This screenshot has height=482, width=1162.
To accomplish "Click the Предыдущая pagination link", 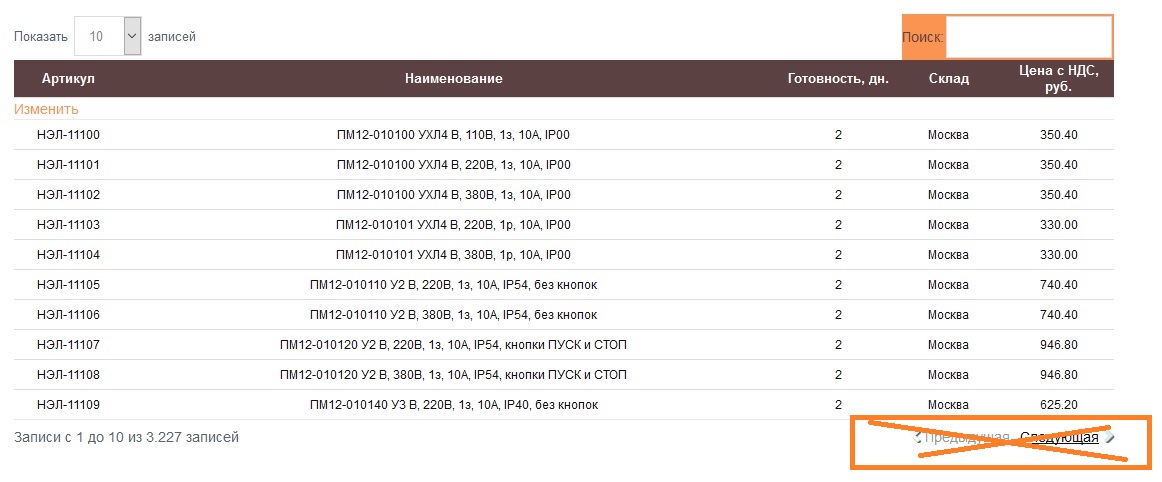I will [x=966, y=438].
